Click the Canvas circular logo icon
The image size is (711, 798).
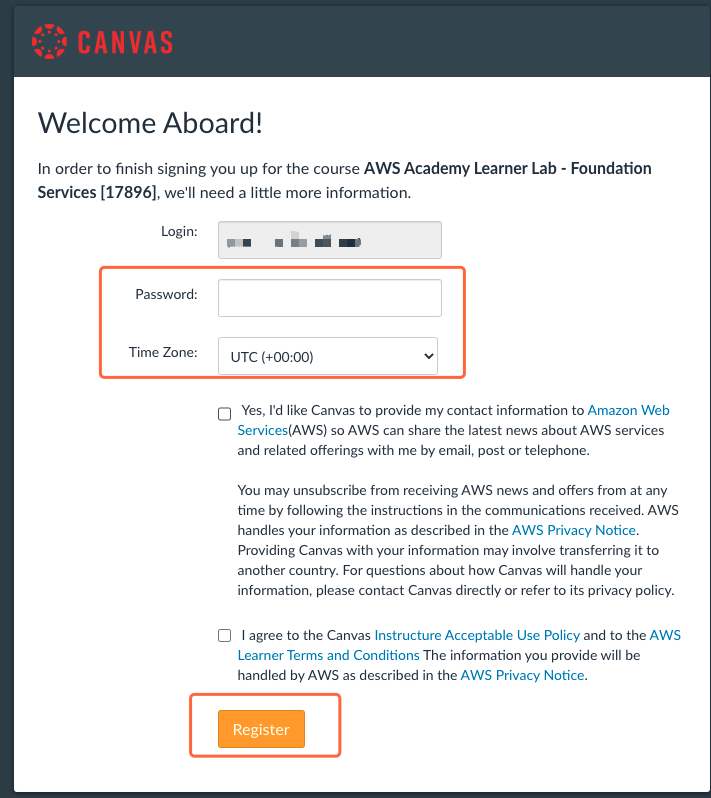point(49,42)
